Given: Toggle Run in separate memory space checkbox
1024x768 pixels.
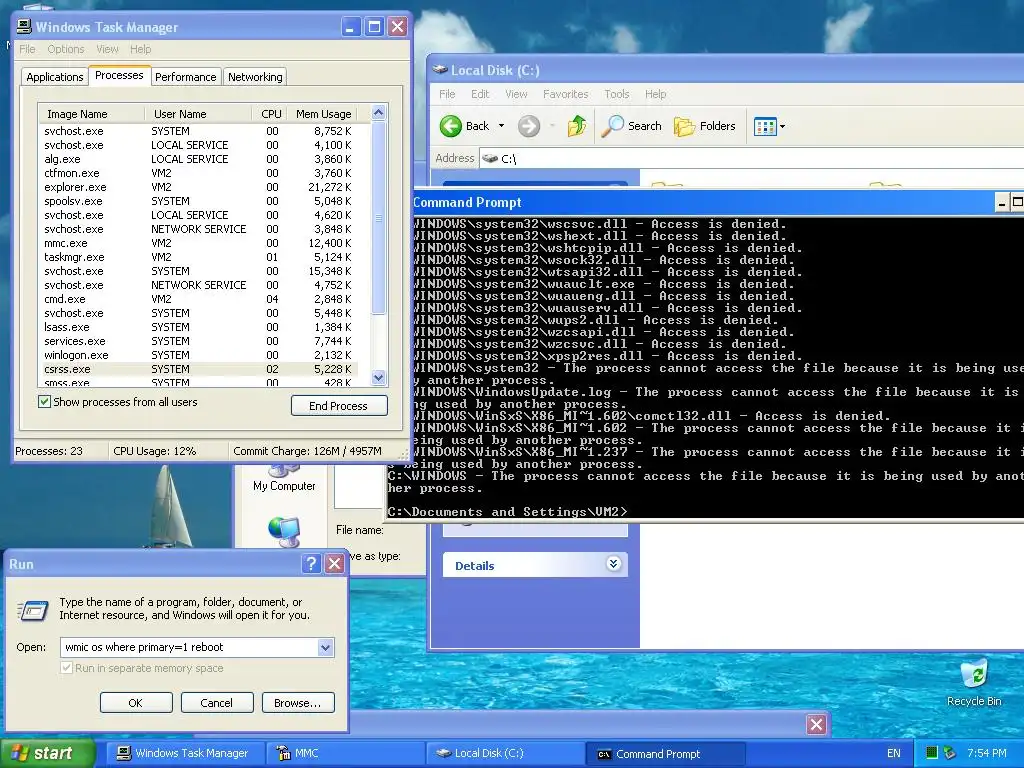Looking at the screenshot, I should click(x=66, y=667).
